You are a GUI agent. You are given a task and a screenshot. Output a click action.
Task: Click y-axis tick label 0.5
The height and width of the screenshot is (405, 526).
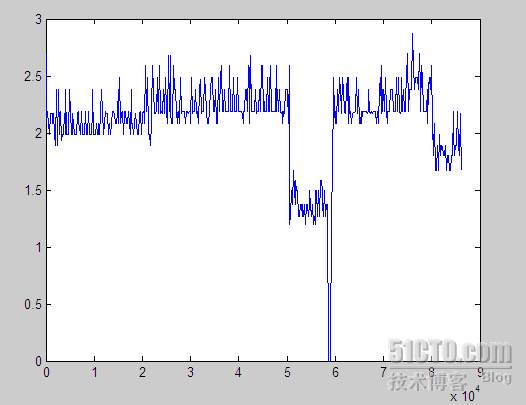pyautogui.click(x=33, y=304)
